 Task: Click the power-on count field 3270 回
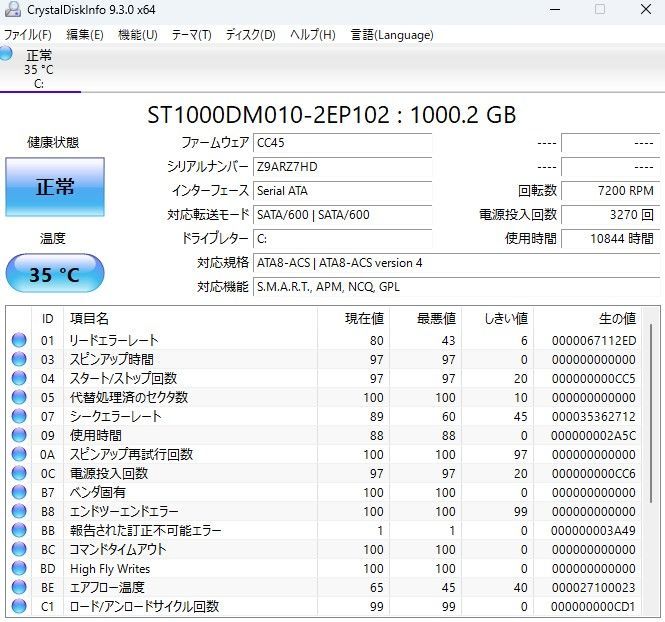(x=610, y=215)
